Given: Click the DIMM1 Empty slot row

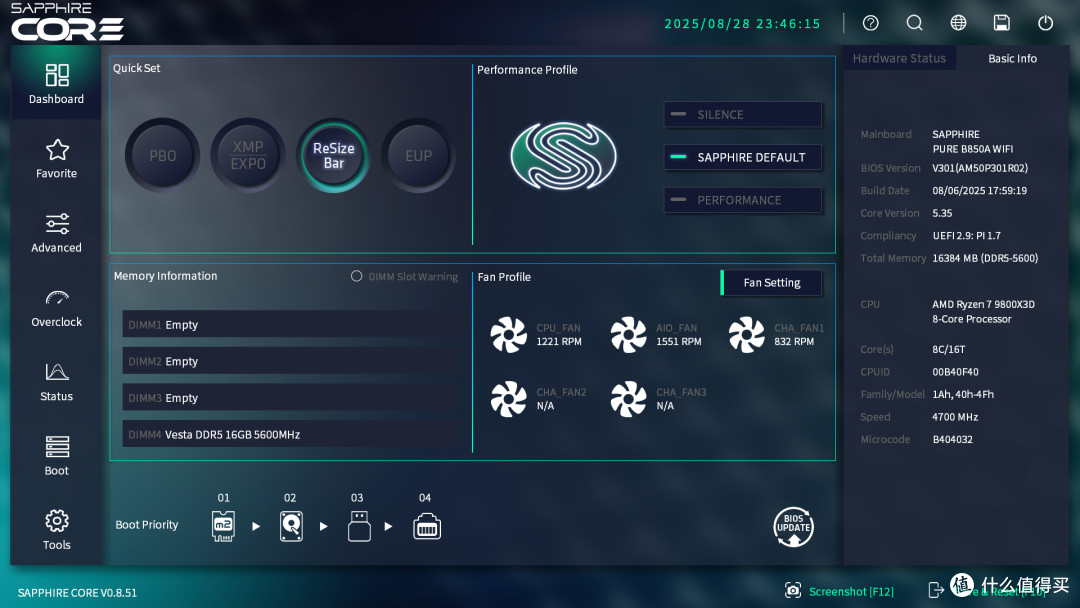Looking at the screenshot, I should click(x=291, y=324).
